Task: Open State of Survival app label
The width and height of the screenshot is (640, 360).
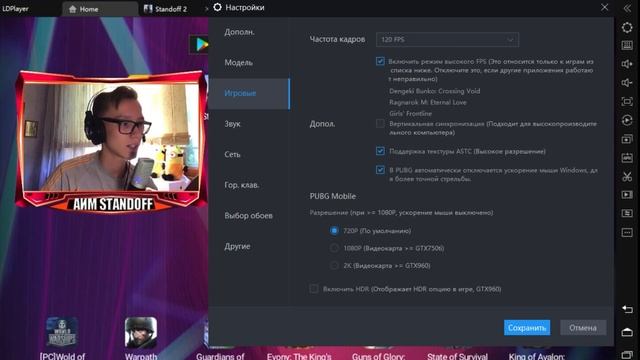Action: pyautogui.click(x=457, y=356)
